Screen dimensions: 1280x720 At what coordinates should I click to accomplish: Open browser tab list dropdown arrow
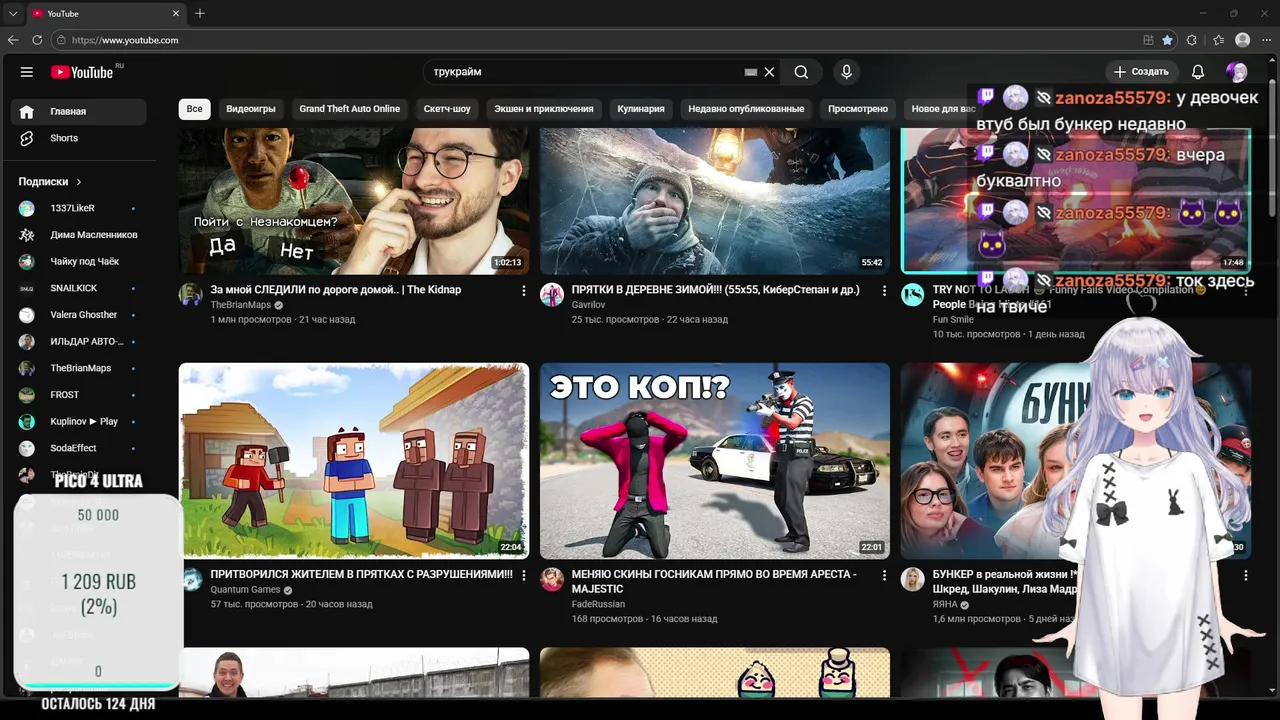coord(13,13)
